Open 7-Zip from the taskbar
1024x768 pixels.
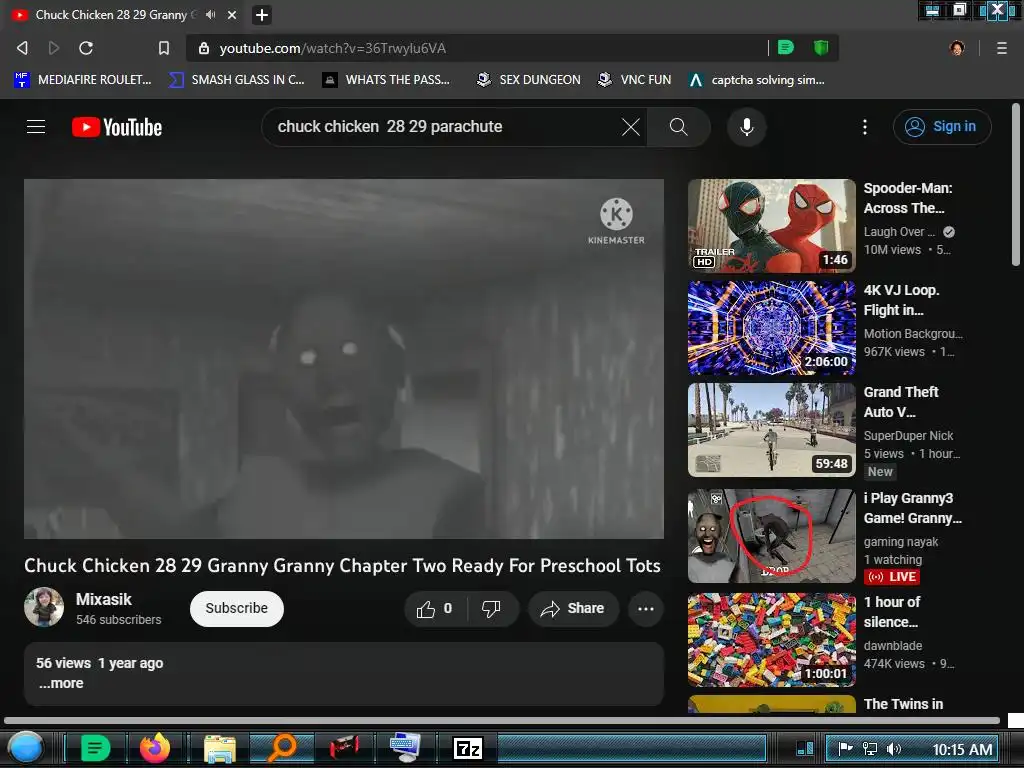coord(468,748)
